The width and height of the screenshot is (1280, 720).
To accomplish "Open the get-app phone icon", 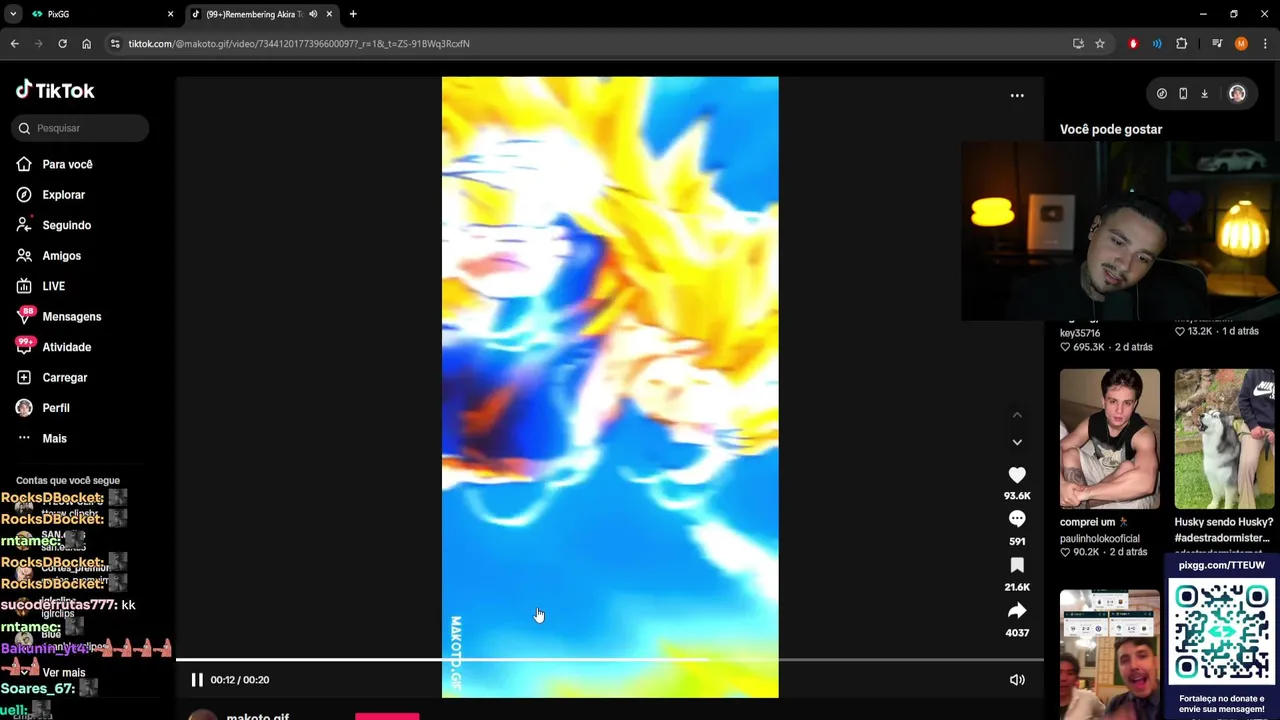I will pyautogui.click(x=1183, y=94).
